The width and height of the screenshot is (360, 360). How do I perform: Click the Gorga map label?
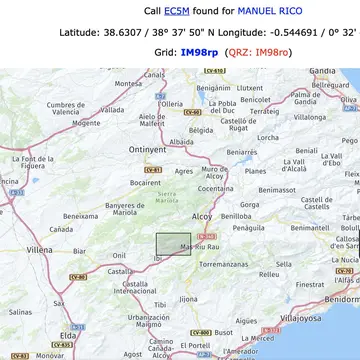[x=250, y=205]
